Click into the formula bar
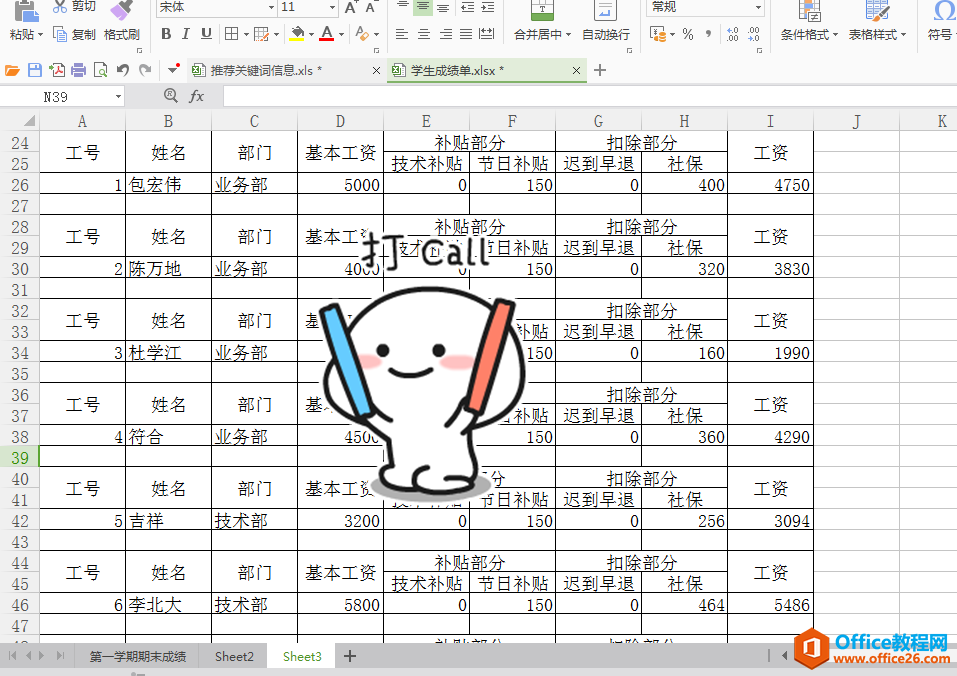 pos(590,96)
